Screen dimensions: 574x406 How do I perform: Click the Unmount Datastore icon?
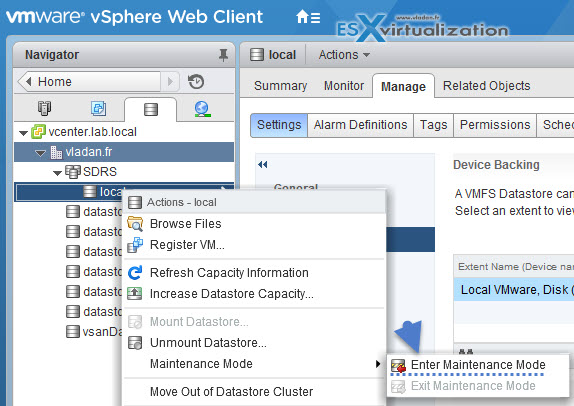(x=135, y=343)
